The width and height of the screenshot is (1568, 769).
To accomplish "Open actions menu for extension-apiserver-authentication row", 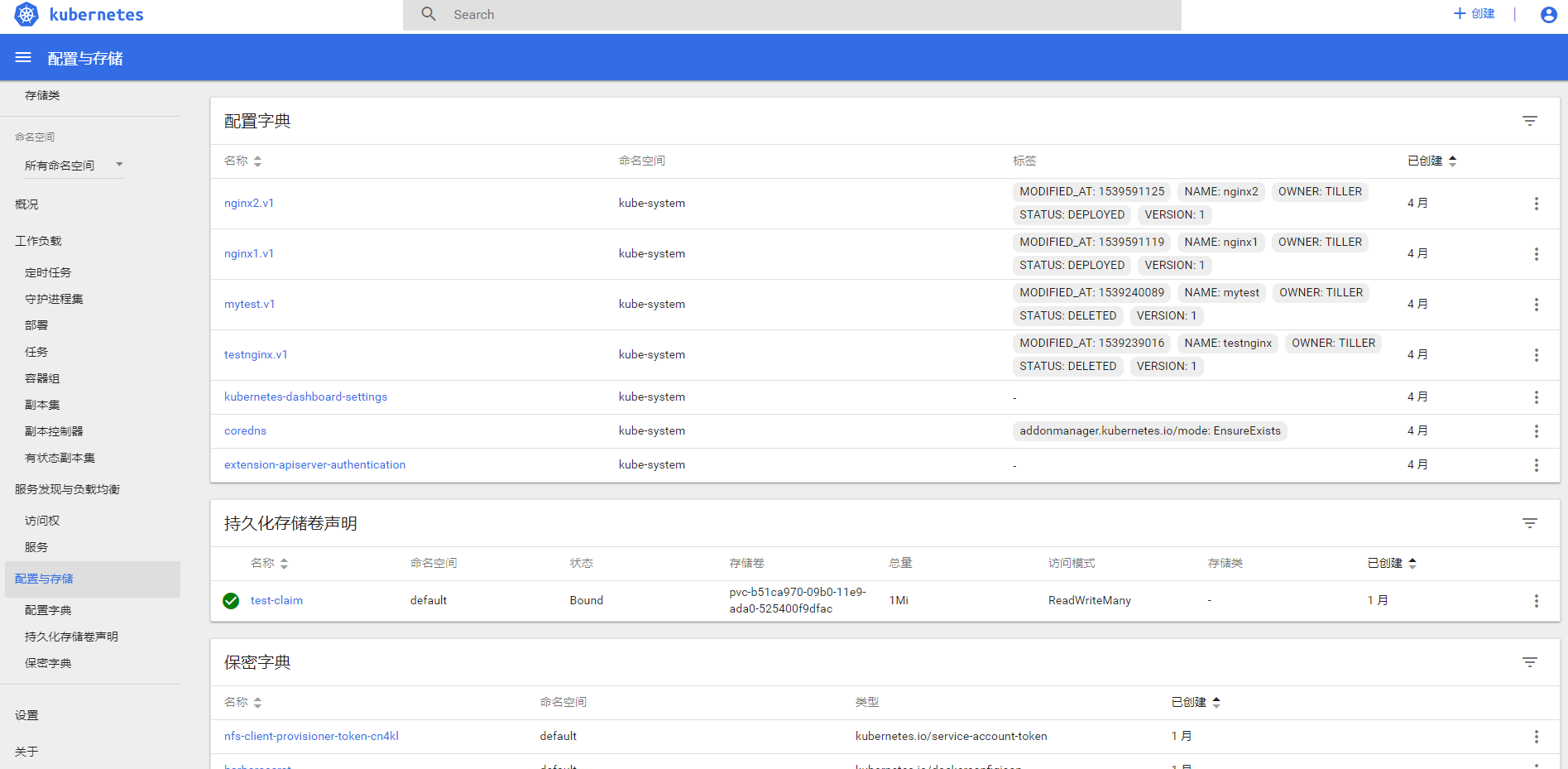I will click(x=1537, y=465).
